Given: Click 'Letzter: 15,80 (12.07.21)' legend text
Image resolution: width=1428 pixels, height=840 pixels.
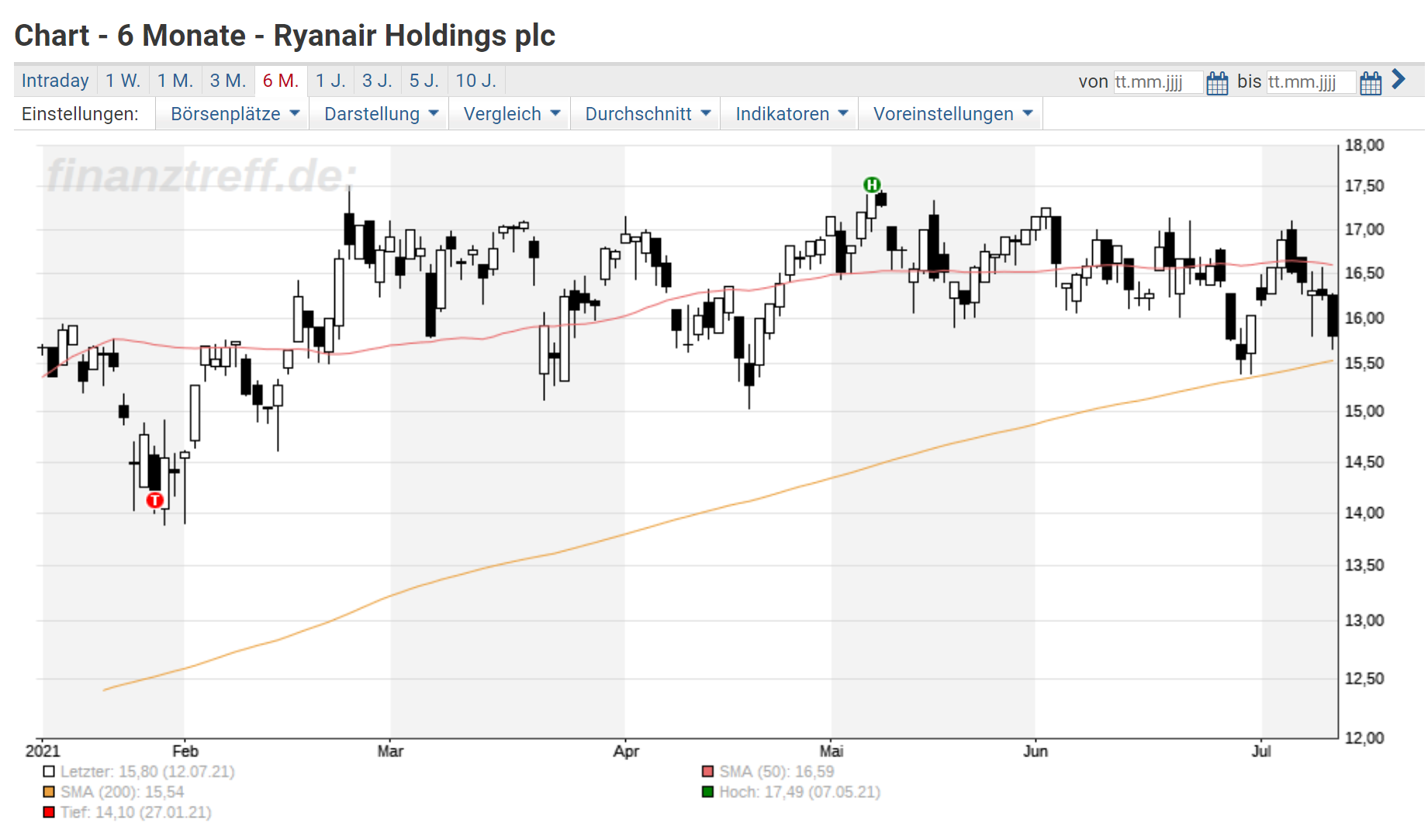Looking at the screenshot, I should [147, 772].
